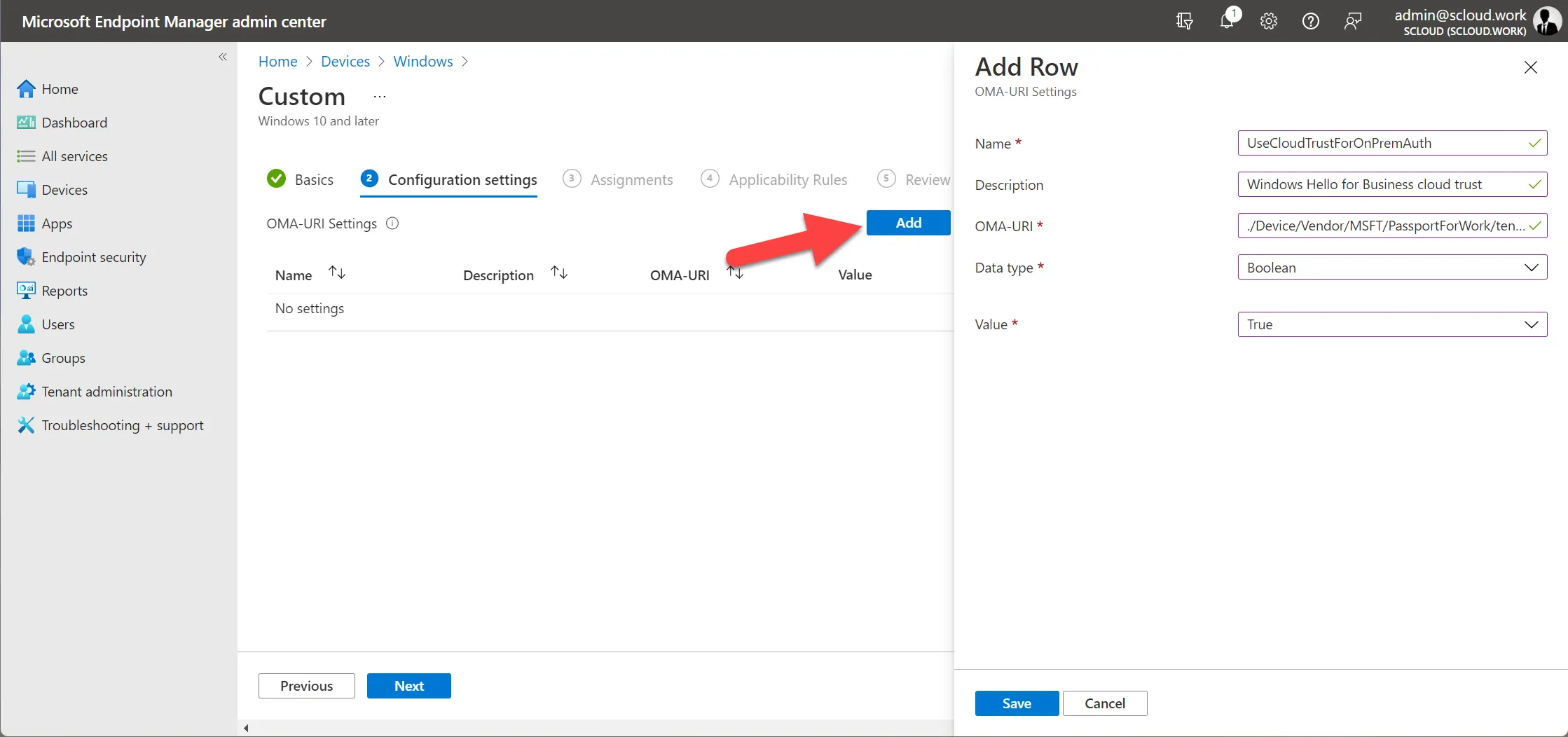Click the Name input field
The image size is (1568, 737).
point(1392,143)
